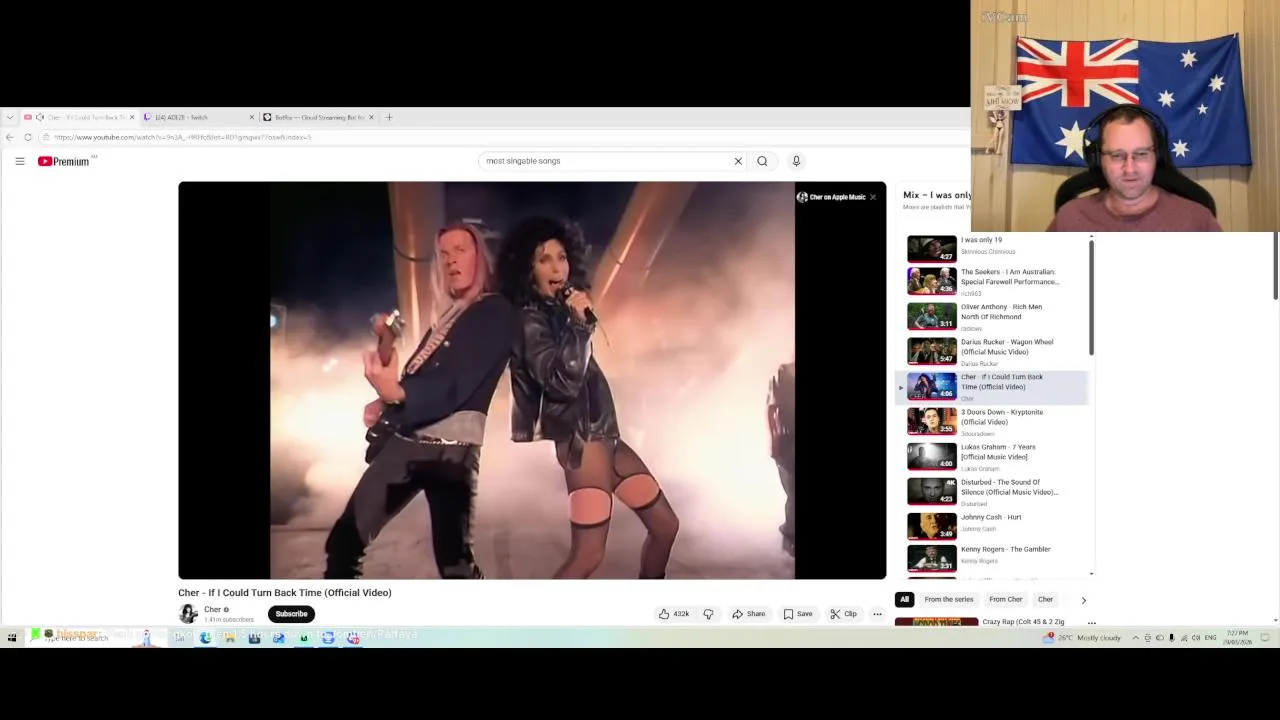Play Kenny Rogers 'The Gambler' video
This screenshot has height=720, width=1280.
(994, 556)
